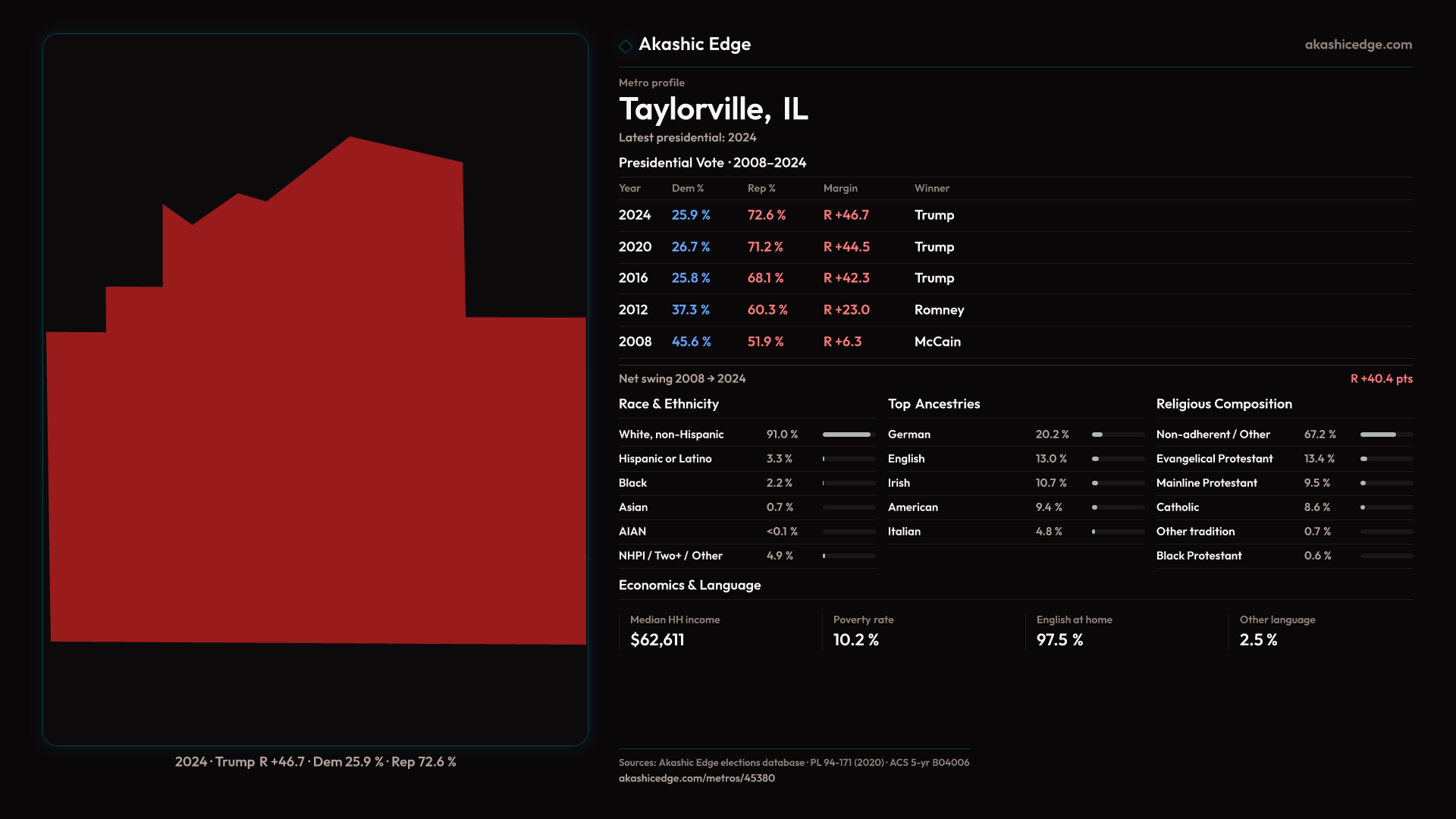Viewport: 1456px width, 819px height.
Task: Open the akashicedge.com link in the header
Action: 1357,45
